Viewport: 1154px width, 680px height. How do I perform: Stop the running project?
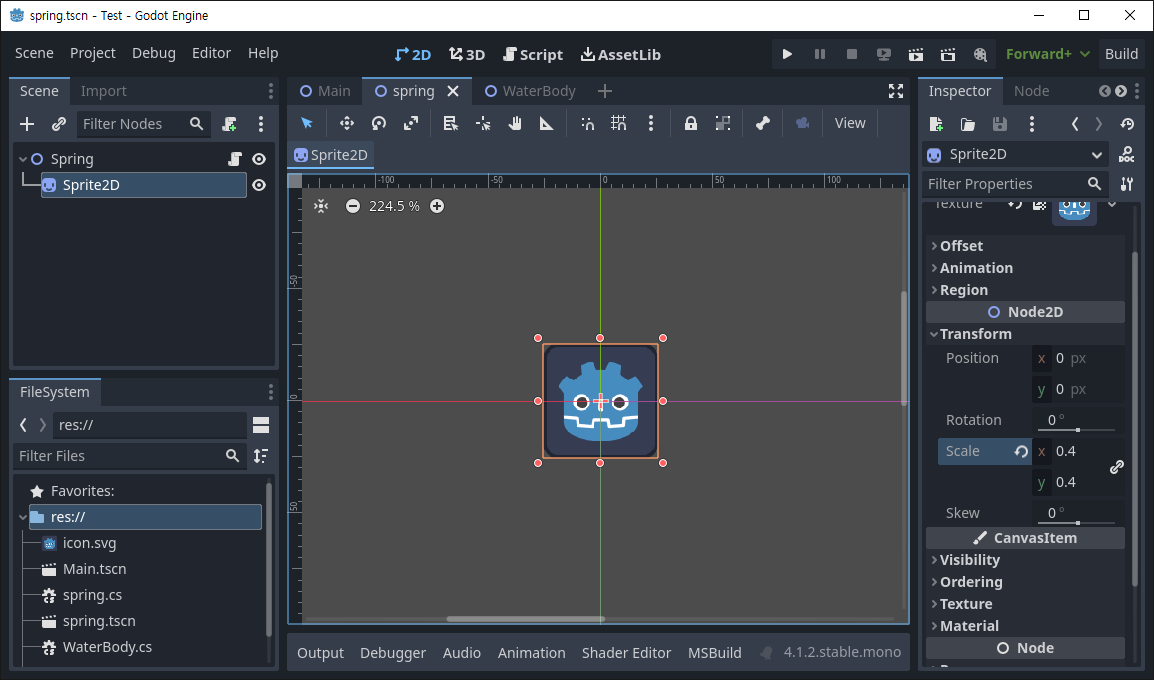[852, 54]
